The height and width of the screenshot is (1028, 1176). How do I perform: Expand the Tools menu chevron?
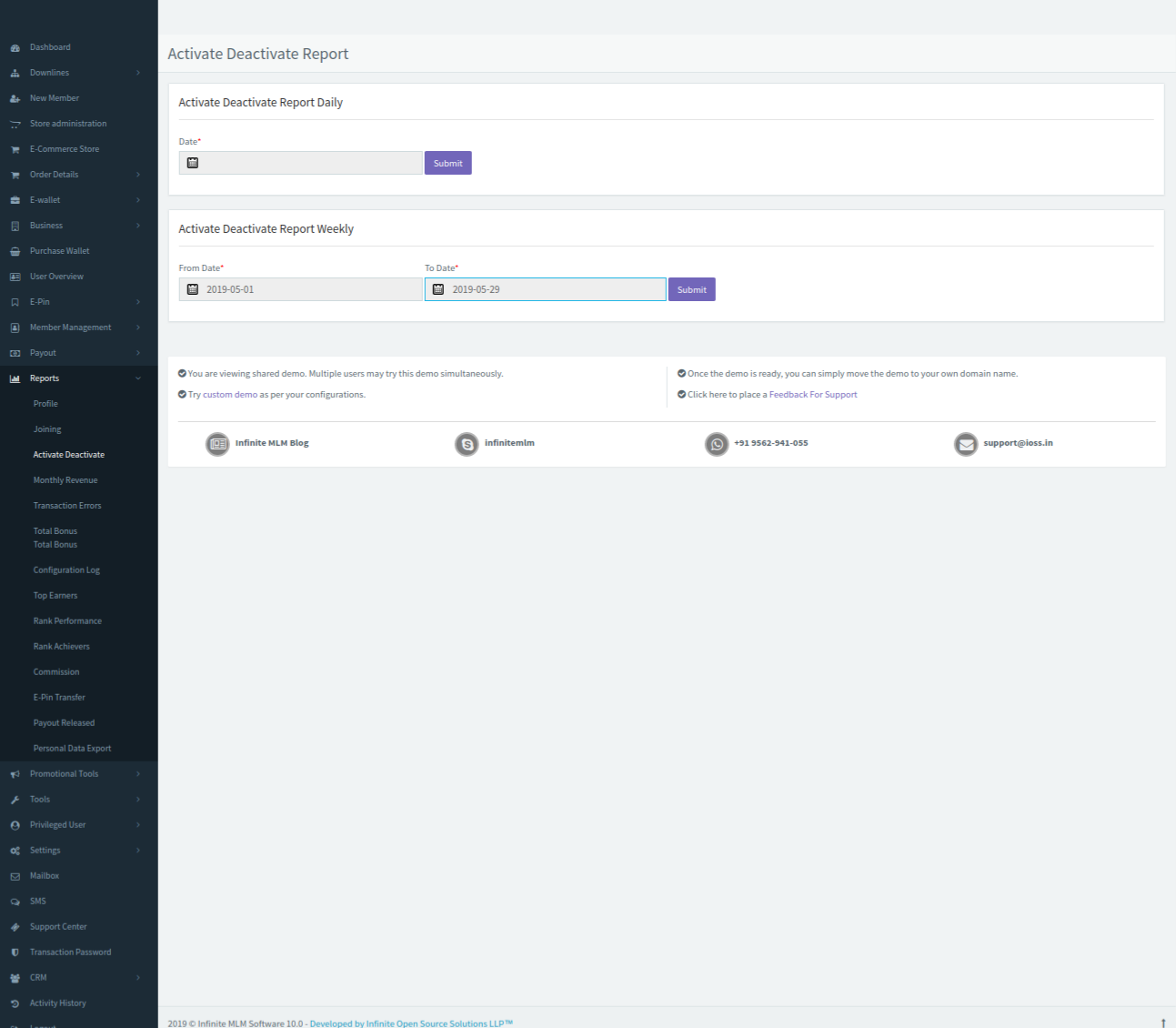[138, 800]
